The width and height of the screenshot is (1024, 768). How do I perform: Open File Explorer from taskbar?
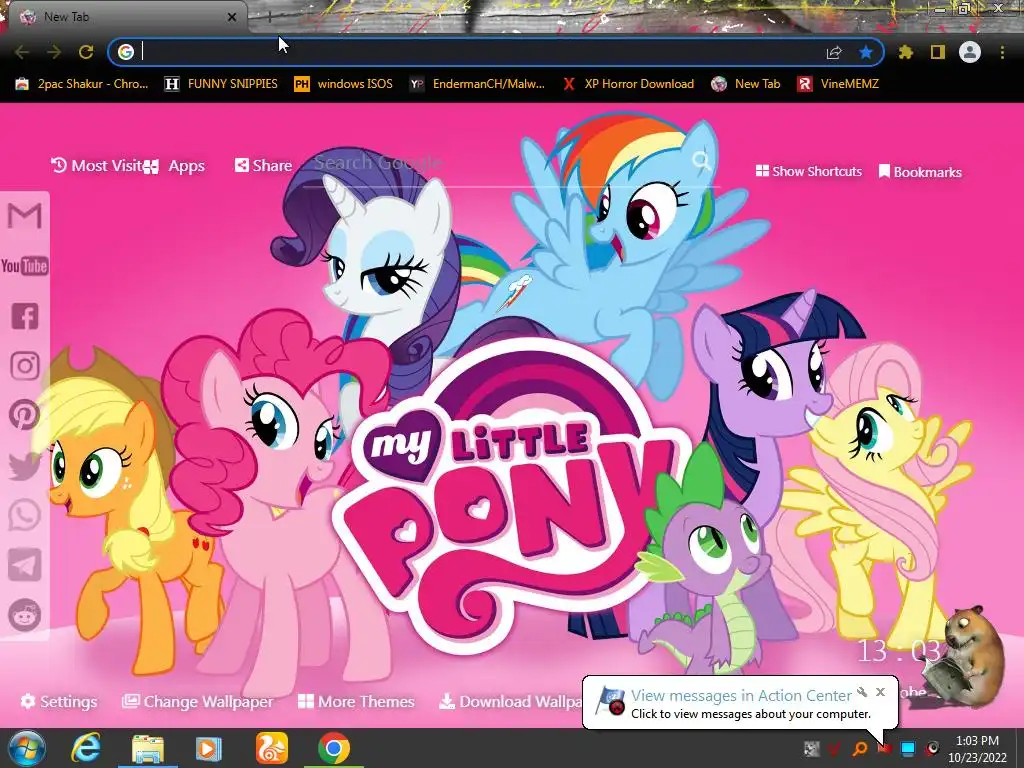coord(148,748)
